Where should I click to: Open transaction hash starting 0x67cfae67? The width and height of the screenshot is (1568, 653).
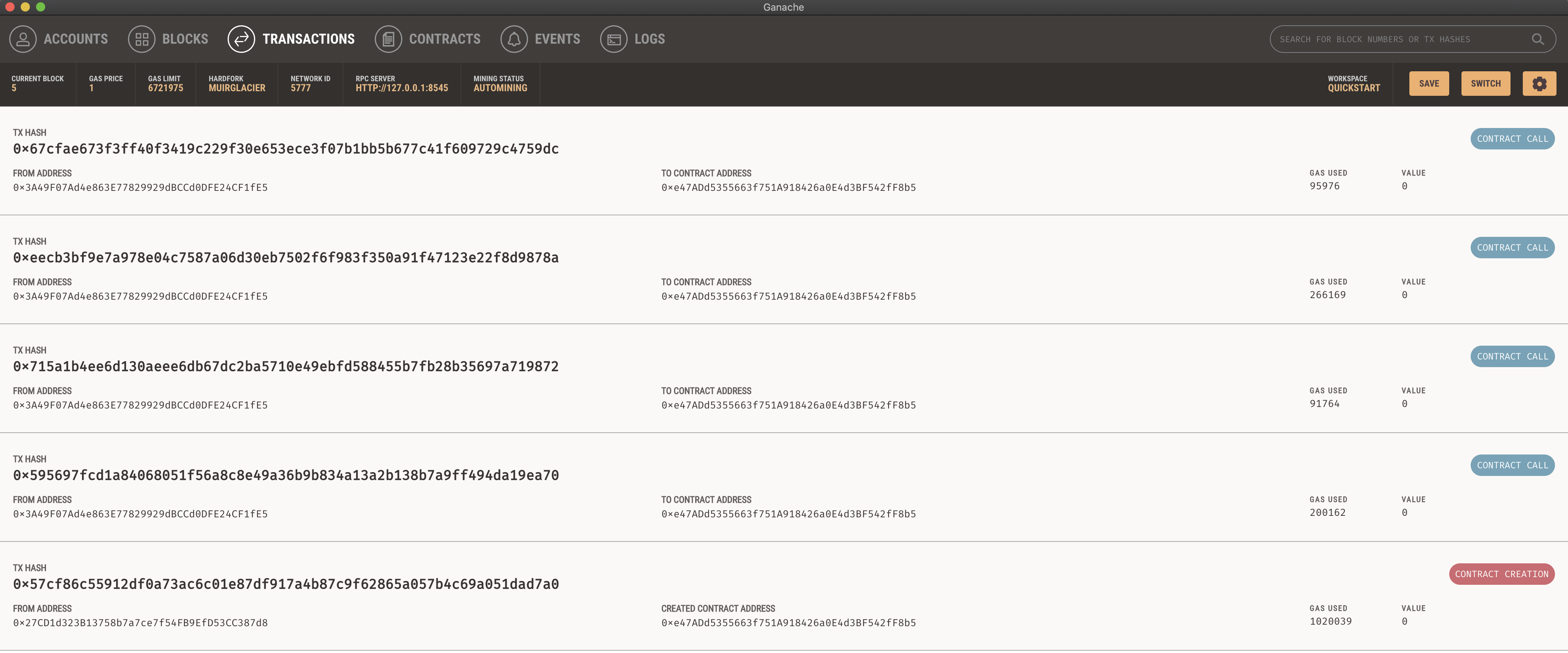click(285, 148)
